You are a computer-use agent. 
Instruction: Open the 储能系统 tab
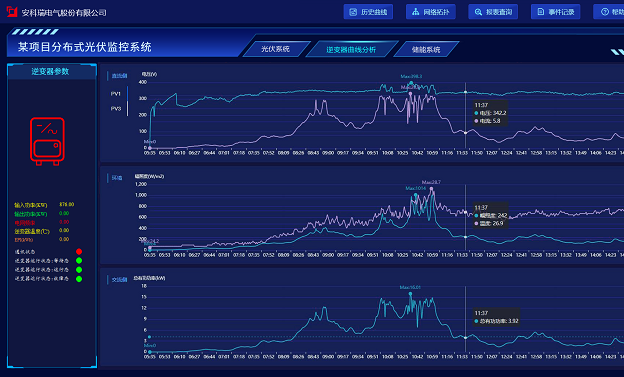tap(426, 49)
